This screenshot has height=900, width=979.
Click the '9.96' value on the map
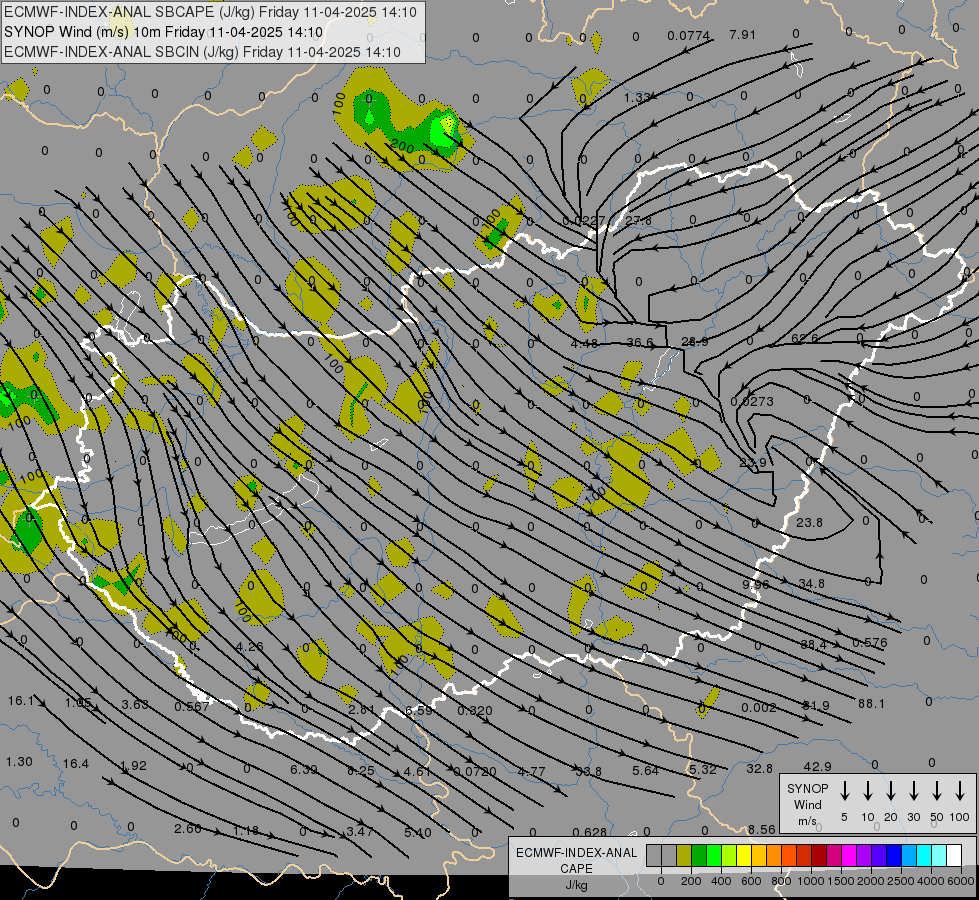click(755, 585)
